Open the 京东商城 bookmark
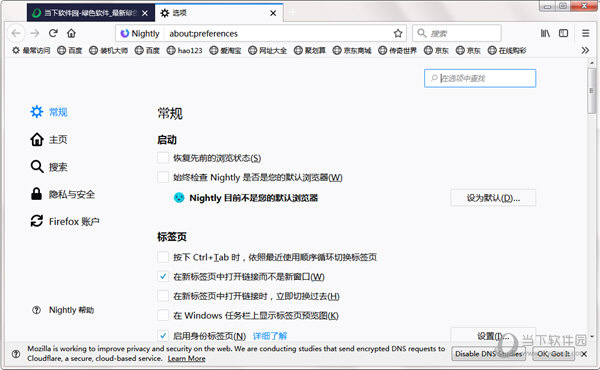This screenshot has height=370, width=600. pos(352,50)
